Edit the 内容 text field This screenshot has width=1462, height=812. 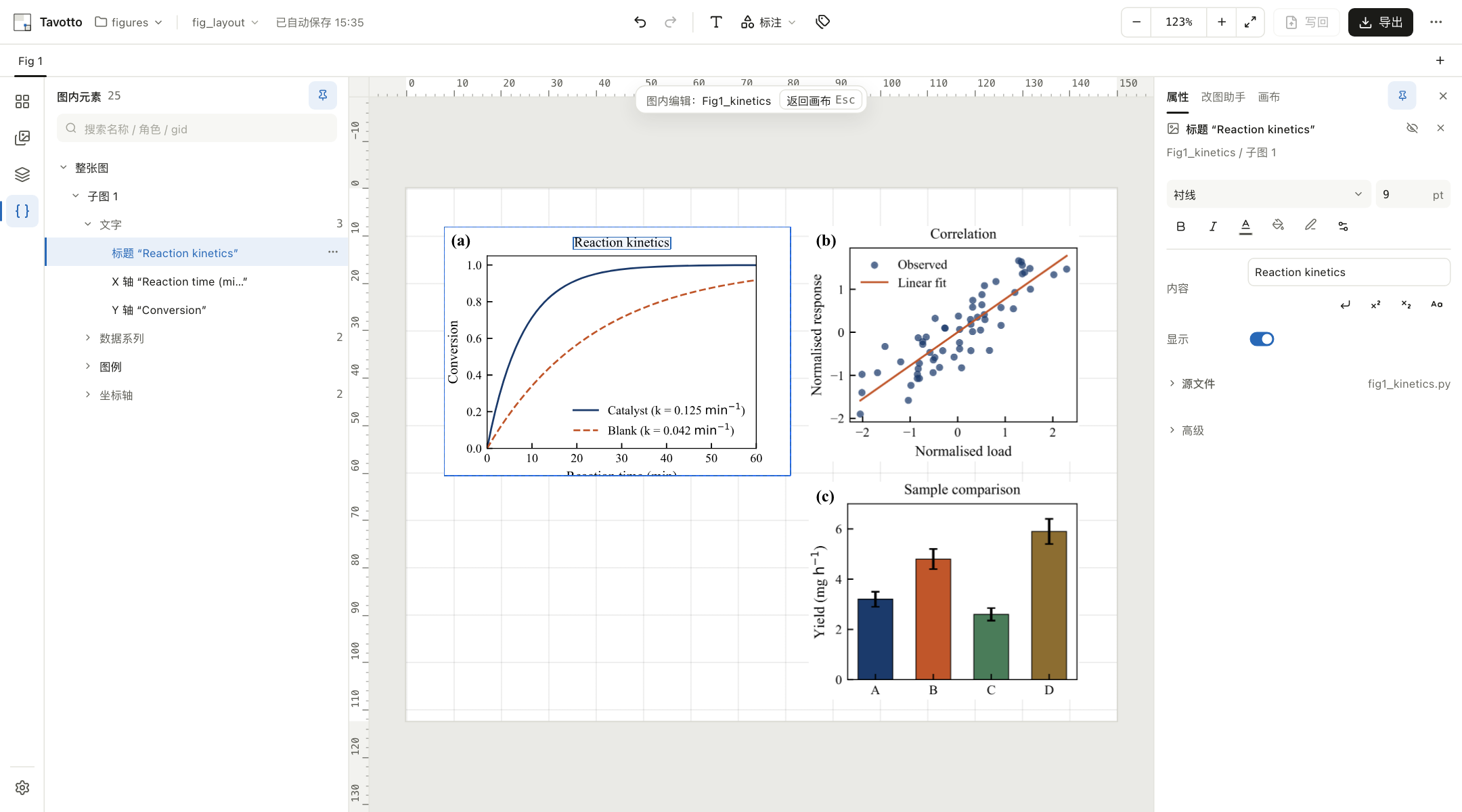[1349, 272]
